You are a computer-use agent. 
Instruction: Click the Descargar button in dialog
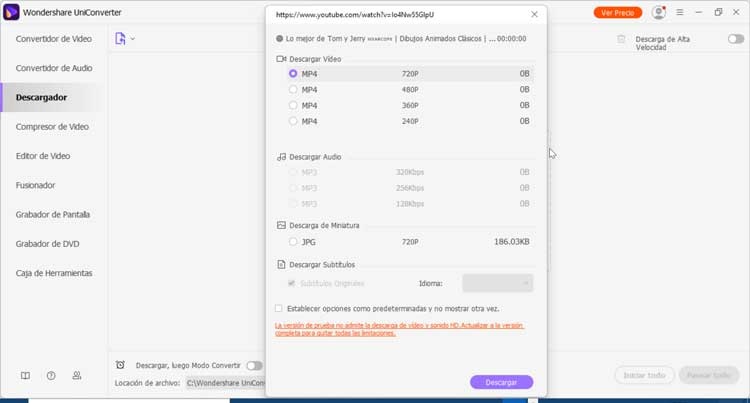tap(501, 382)
